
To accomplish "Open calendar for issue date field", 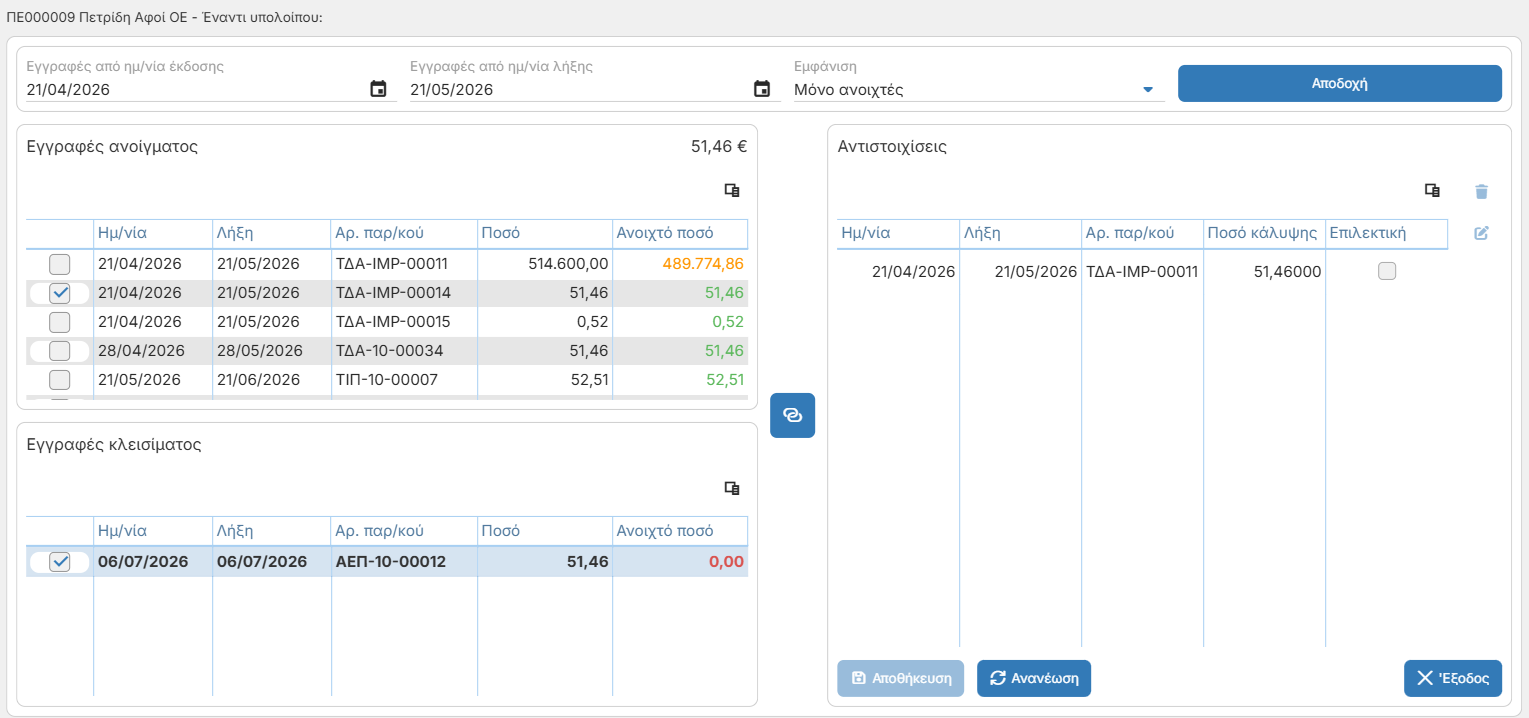I will (378, 89).
